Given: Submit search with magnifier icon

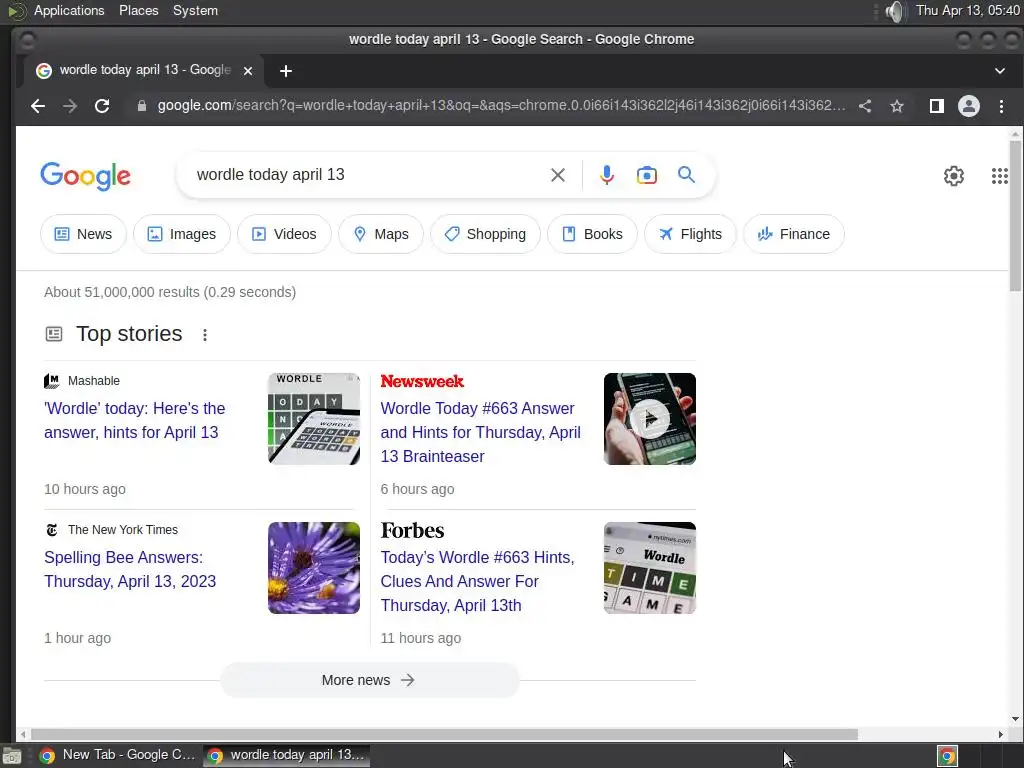Looking at the screenshot, I should [686, 174].
